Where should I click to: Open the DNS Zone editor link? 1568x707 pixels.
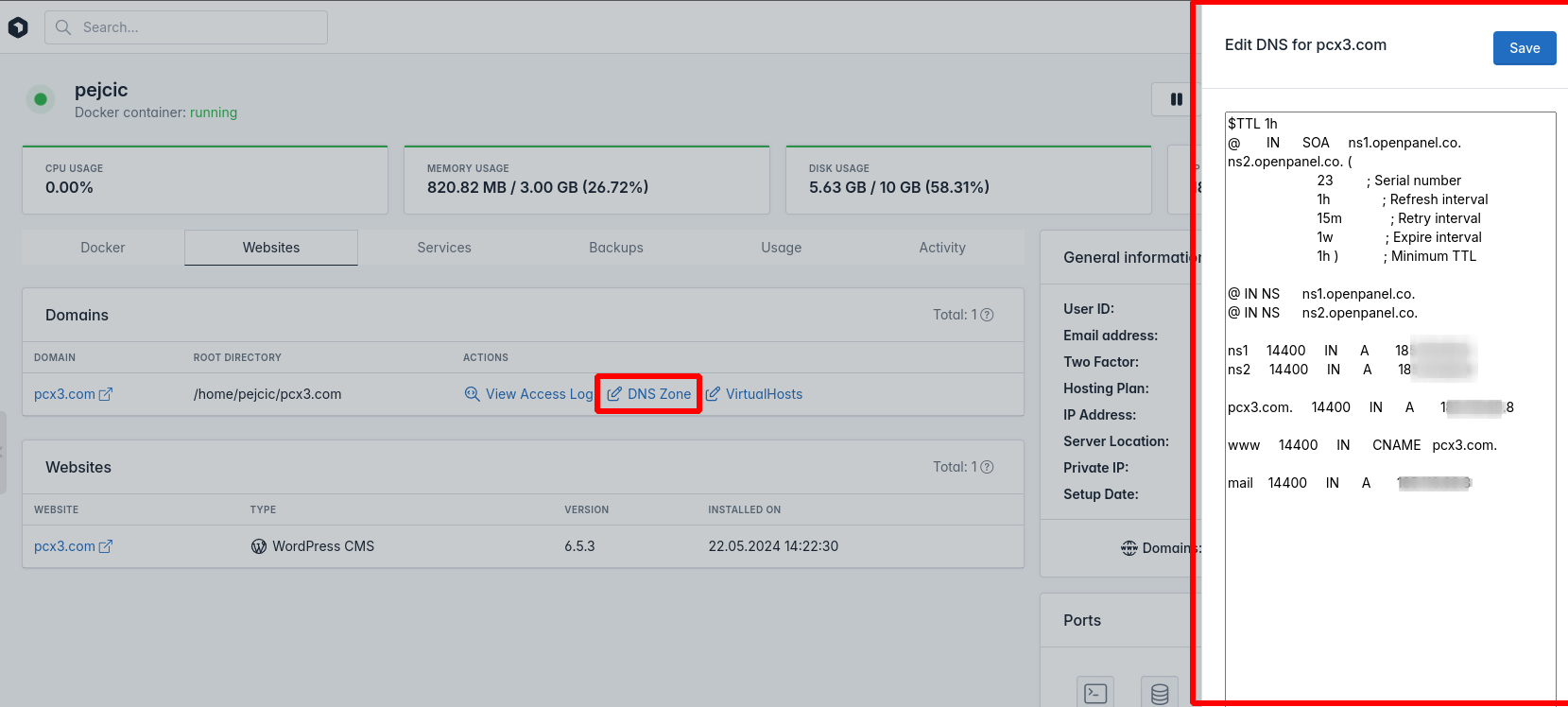(x=649, y=394)
